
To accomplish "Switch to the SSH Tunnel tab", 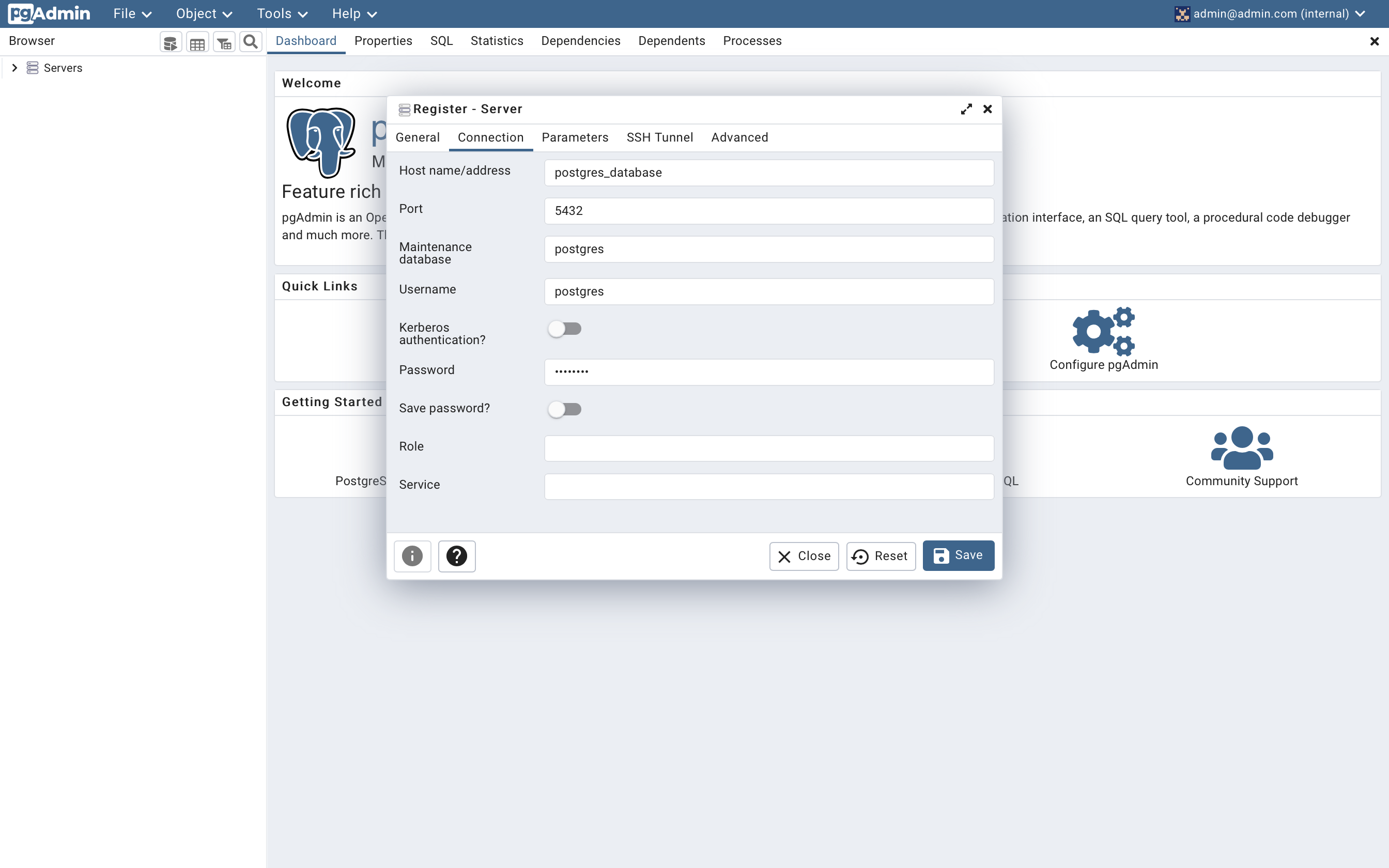I will click(659, 138).
